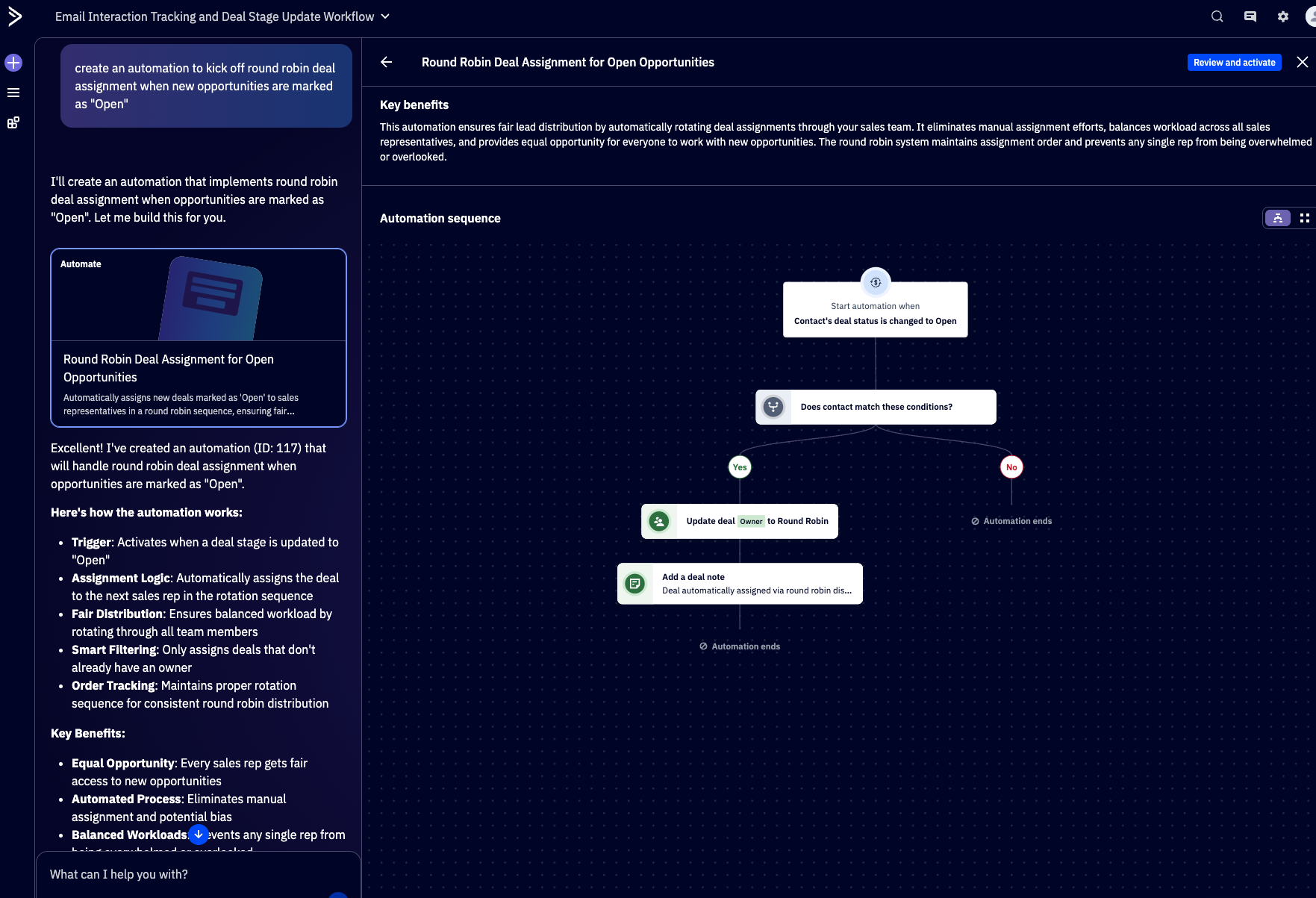The width and height of the screenshot is (1316, 898).
Task: Switch to grid view toggle
Action: [x=1304, y=218]
